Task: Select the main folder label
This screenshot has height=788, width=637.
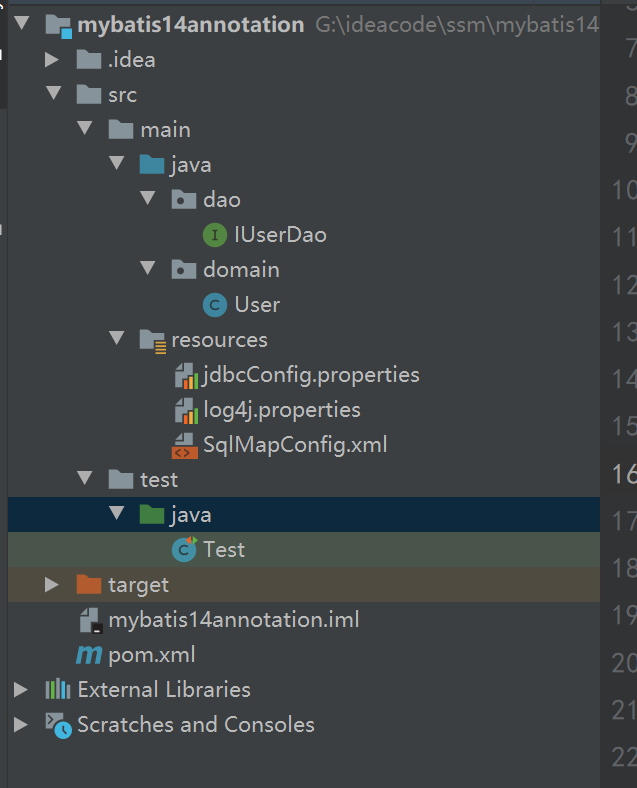Action: 165,130
